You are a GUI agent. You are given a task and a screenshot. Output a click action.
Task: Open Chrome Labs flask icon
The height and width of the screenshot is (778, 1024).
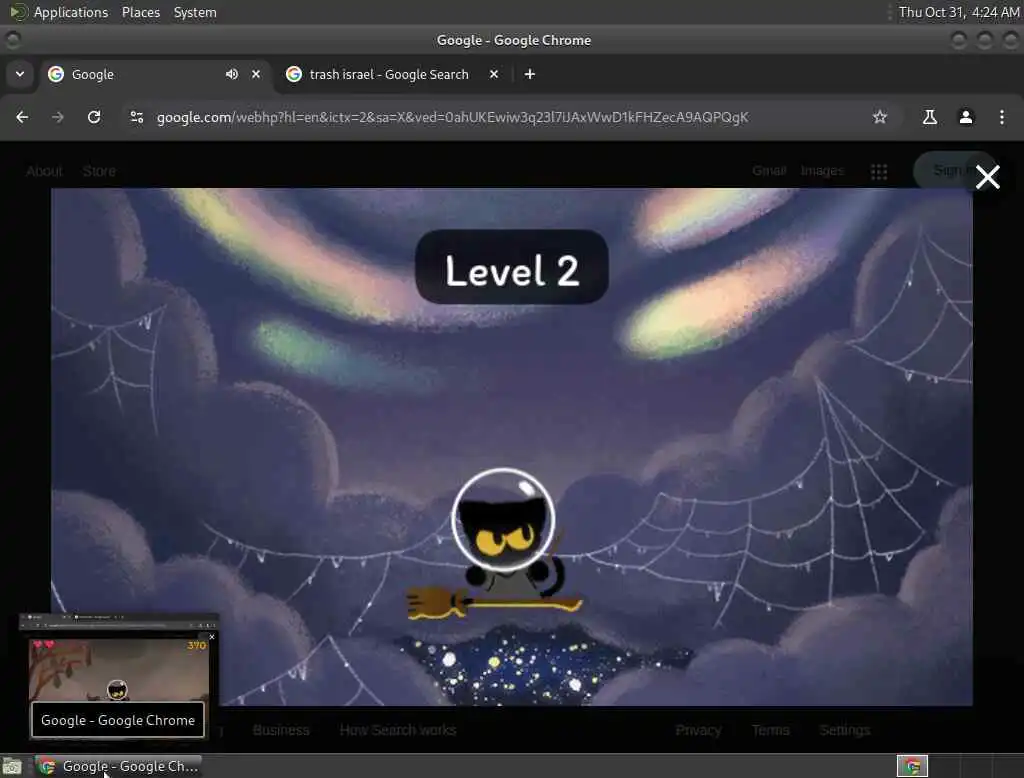[x=929, y=117]
